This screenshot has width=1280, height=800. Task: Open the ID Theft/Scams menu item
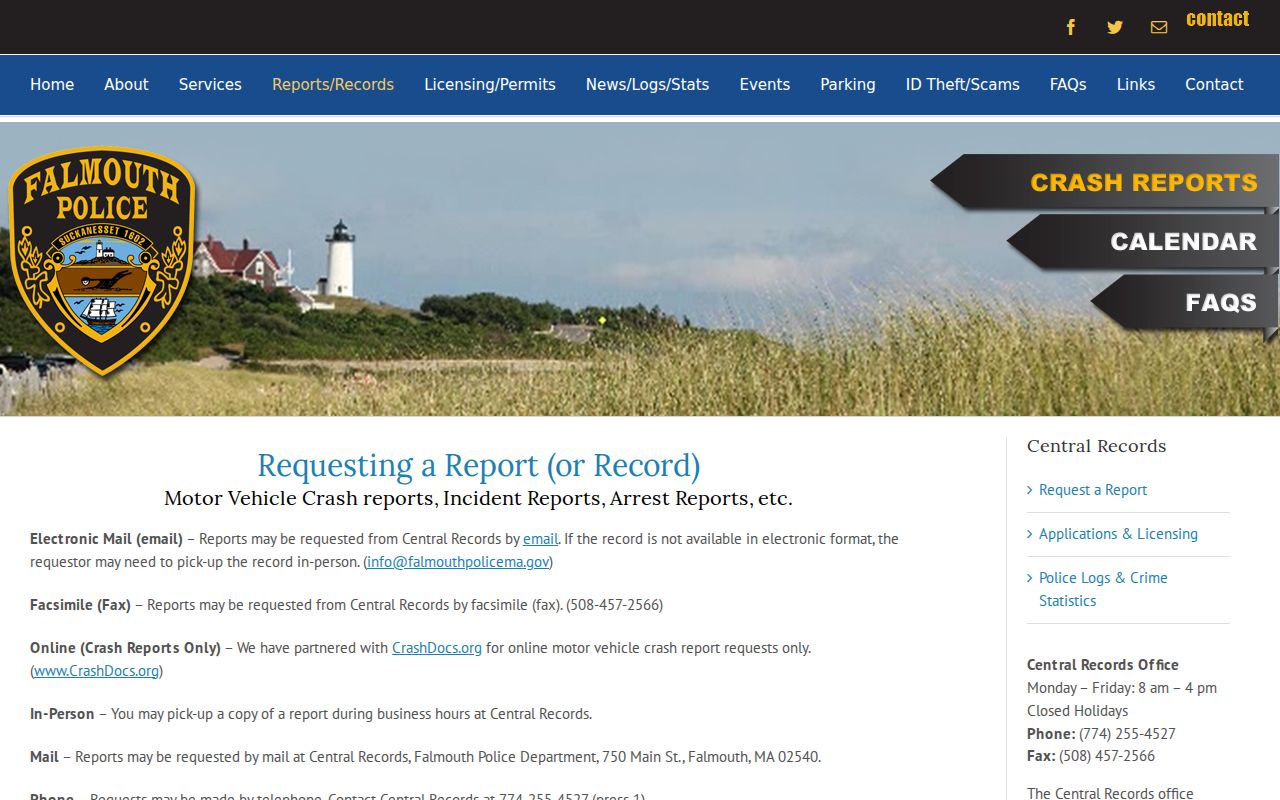point(963,85)
